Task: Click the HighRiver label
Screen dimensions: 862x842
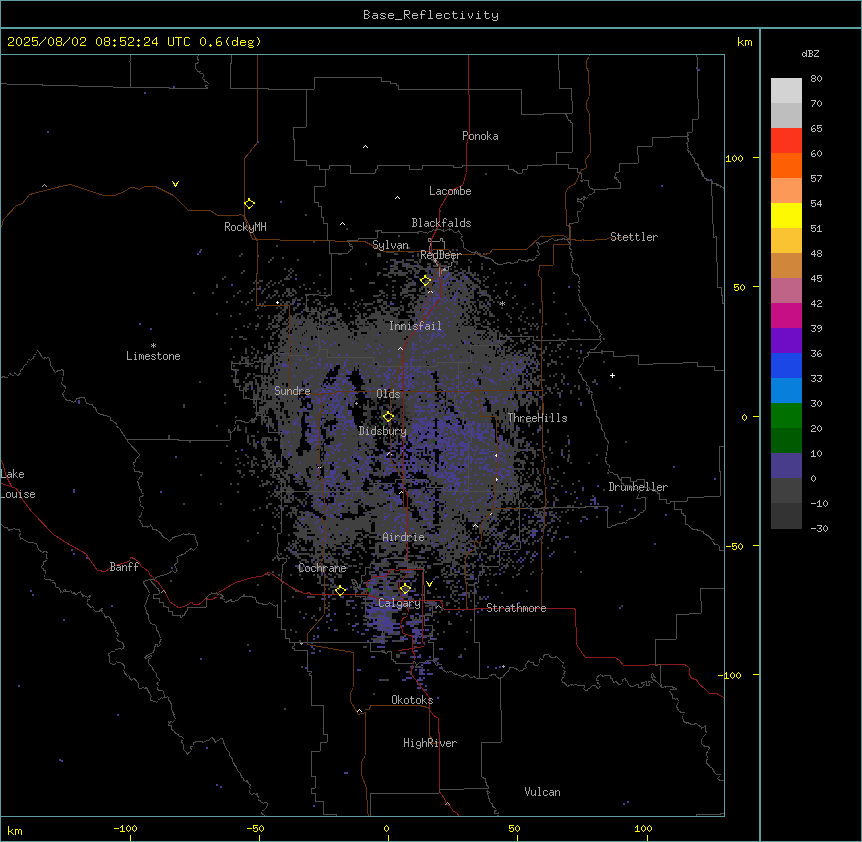Action: 430,743
